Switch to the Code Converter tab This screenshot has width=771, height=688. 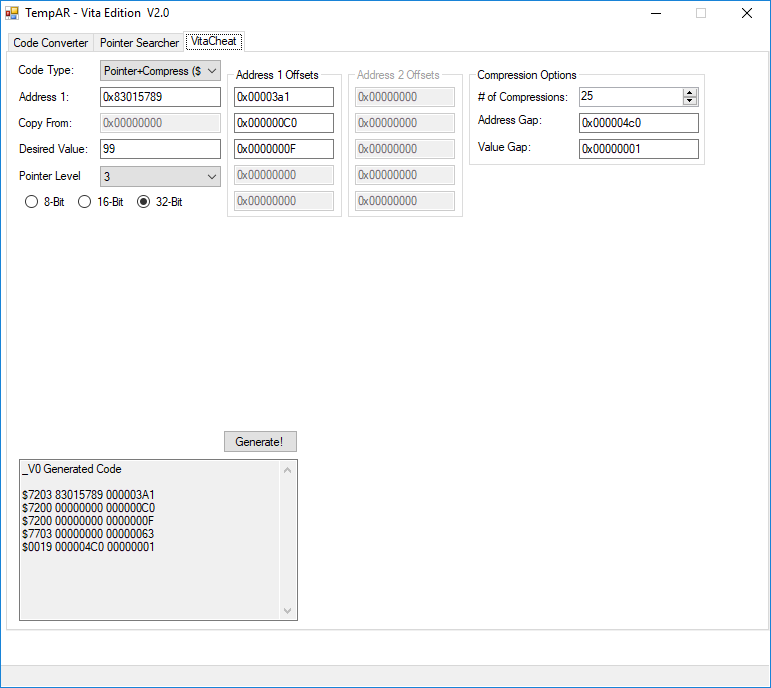tap(51, 43)
